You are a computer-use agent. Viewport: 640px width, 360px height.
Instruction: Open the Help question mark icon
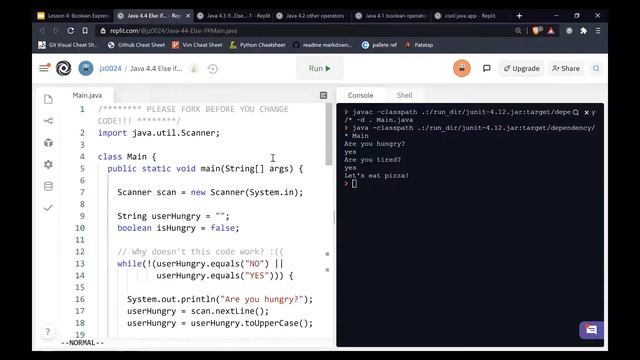click(x=48, y=331)
